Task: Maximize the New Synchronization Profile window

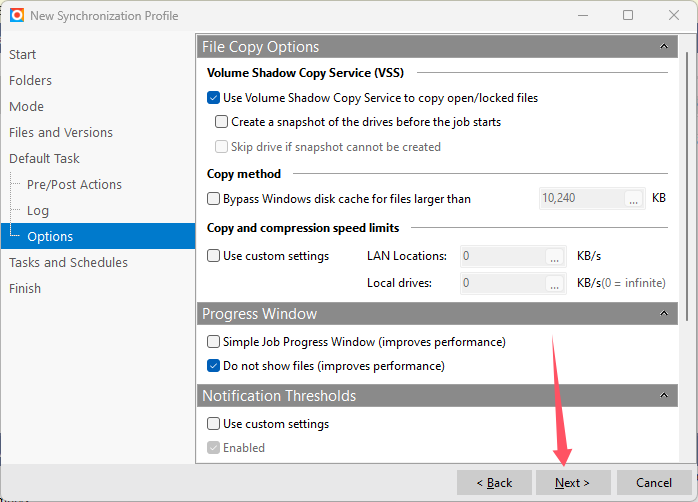Action: click(x=628, y=16)
